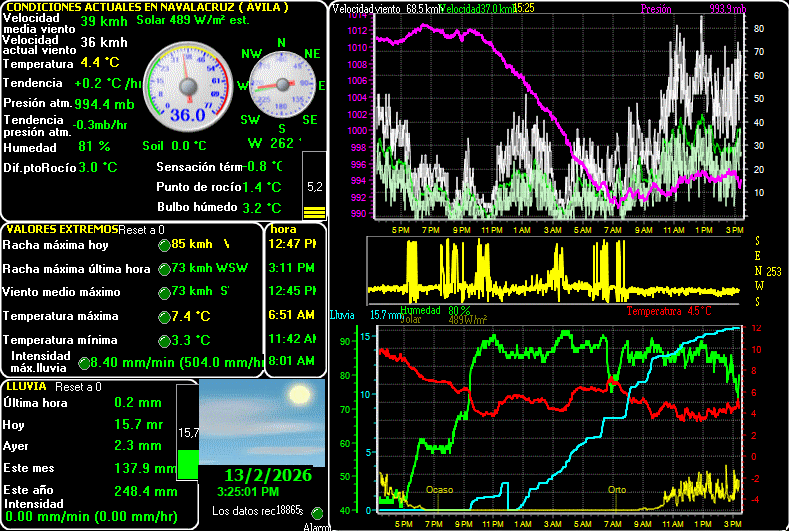The height and width of the screenshot is (531, 789).
Task: Click green dot beside Racha máxima hoy
Action: (x=165, y=245)
